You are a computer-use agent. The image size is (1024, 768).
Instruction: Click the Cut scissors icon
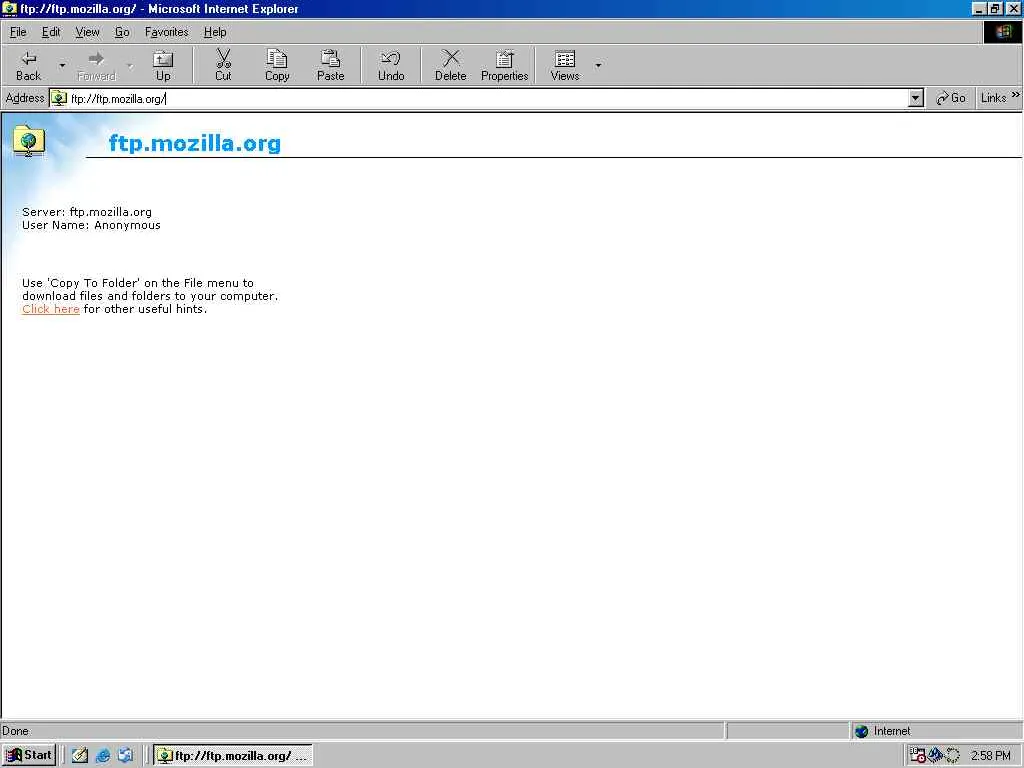pyautogui.click(x=223, y=59)
